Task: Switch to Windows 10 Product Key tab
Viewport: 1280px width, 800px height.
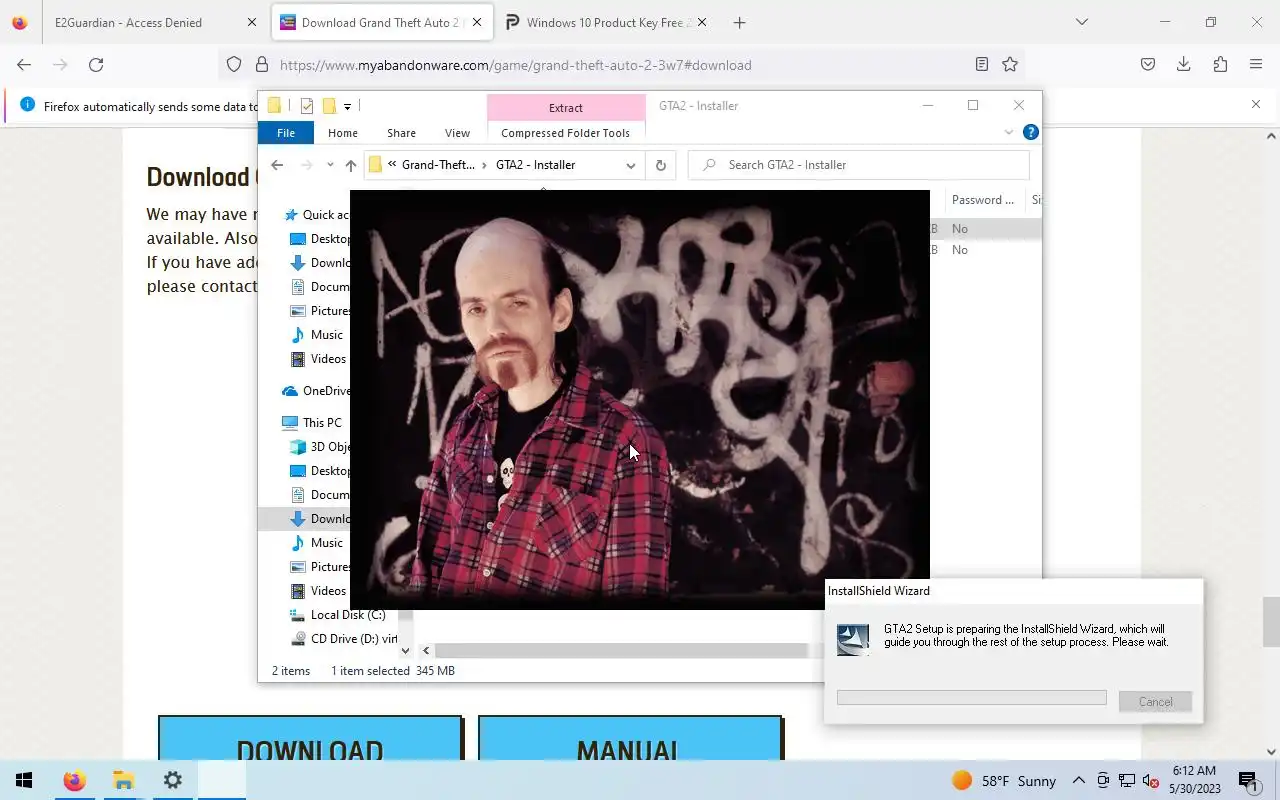Action: (x=609, y=22)
